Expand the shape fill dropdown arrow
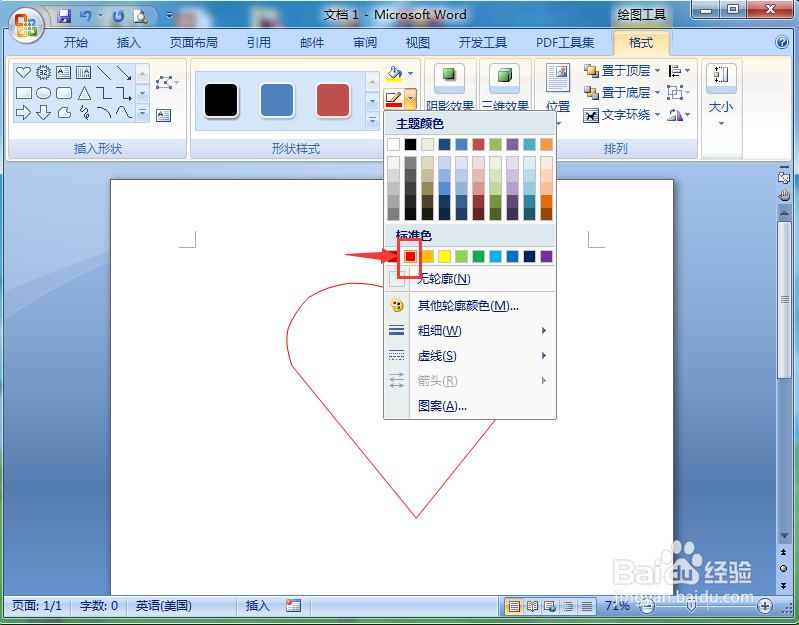This screenshot has height=625, width=799. (x=411, y=74)
